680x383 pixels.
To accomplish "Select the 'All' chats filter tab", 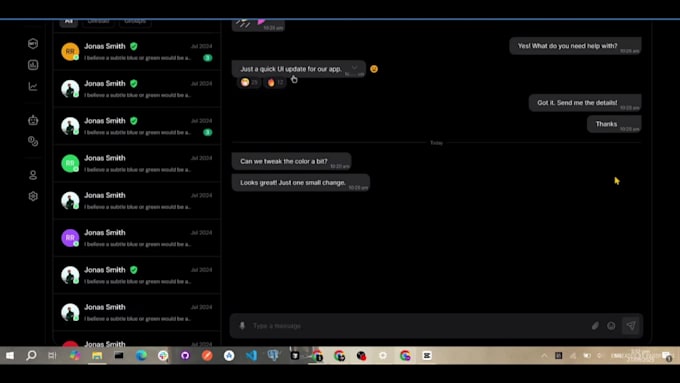I will click(69, 22).
